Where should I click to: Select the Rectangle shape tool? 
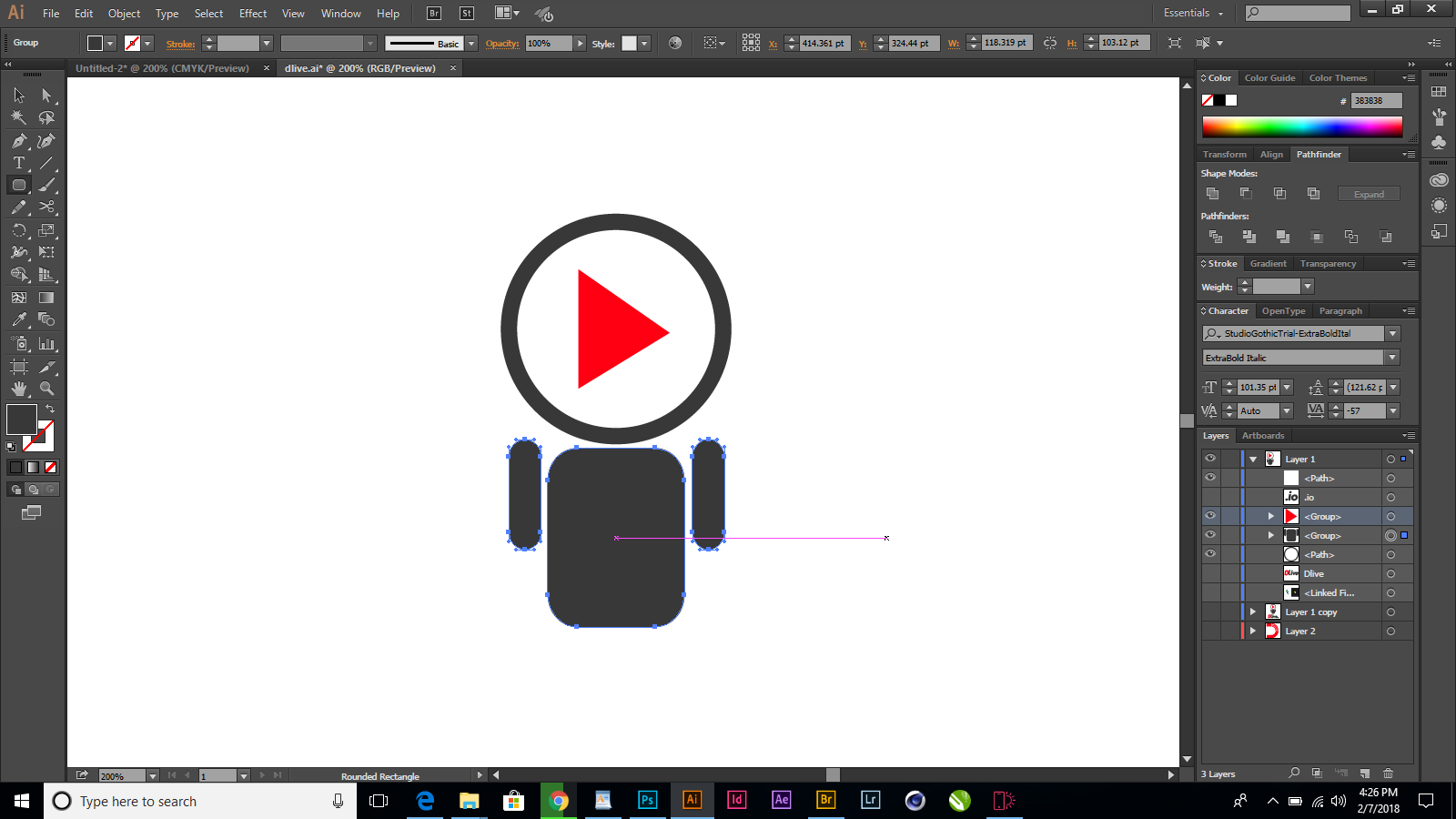(x=18, y=185)
